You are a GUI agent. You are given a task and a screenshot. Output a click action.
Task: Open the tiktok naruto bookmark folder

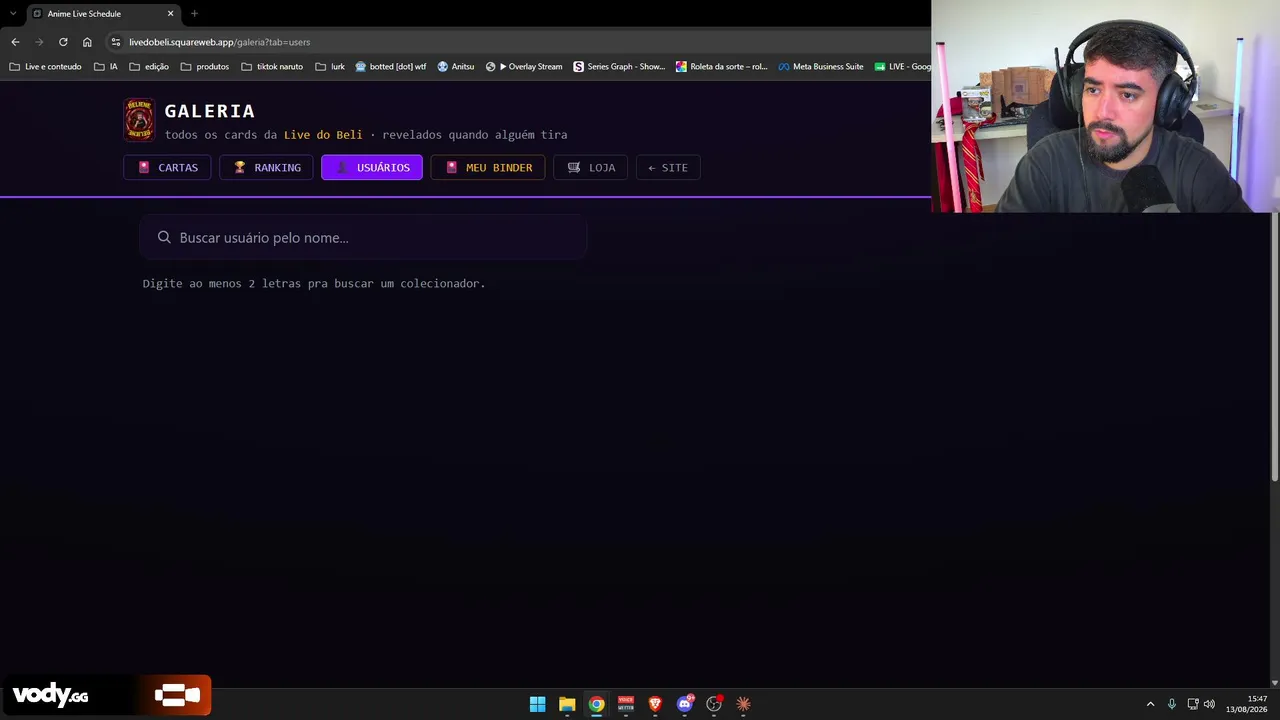click(x=272, y=67)
